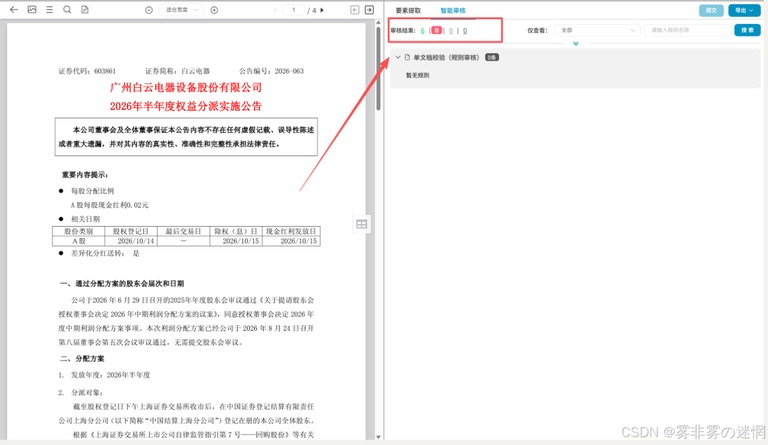Viewport: 768px width, 445px height.
Task: Click the 公告编号: 2026-063 text
Action: (x=271, y=71)
